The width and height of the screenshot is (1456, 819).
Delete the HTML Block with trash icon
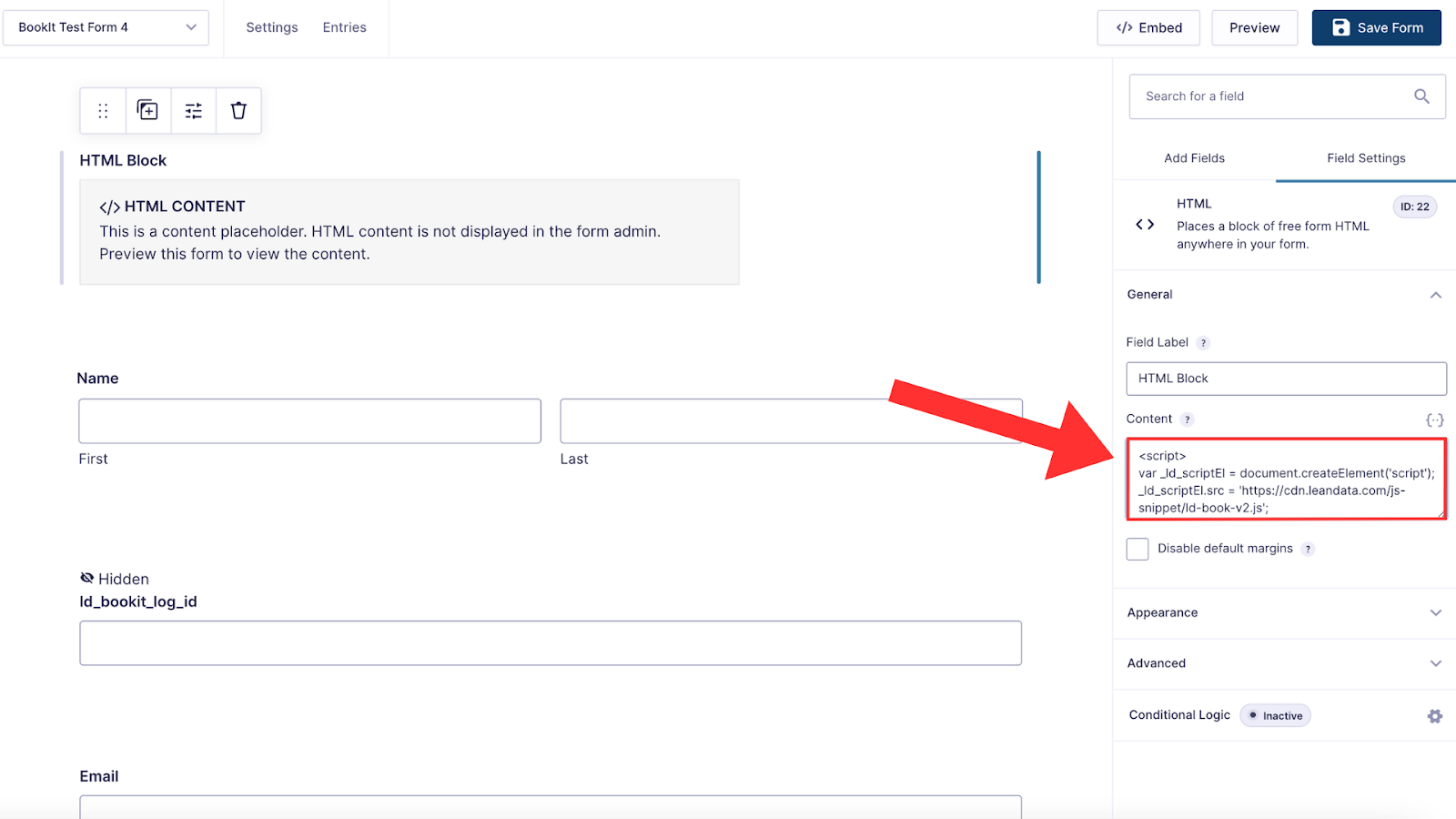click(238, 111)
